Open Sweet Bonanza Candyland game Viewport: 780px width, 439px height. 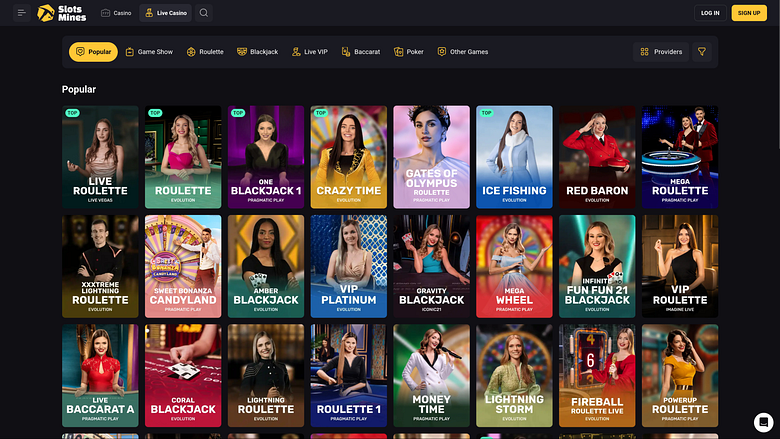[183, 266]
